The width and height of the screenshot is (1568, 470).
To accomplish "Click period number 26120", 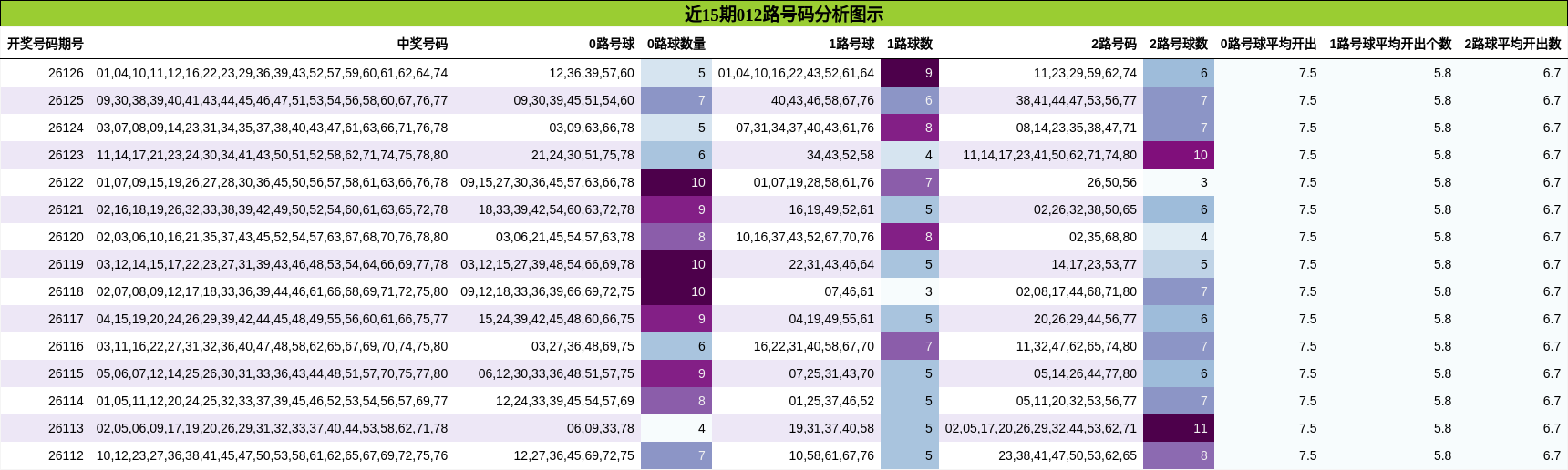I will [66, 237].
